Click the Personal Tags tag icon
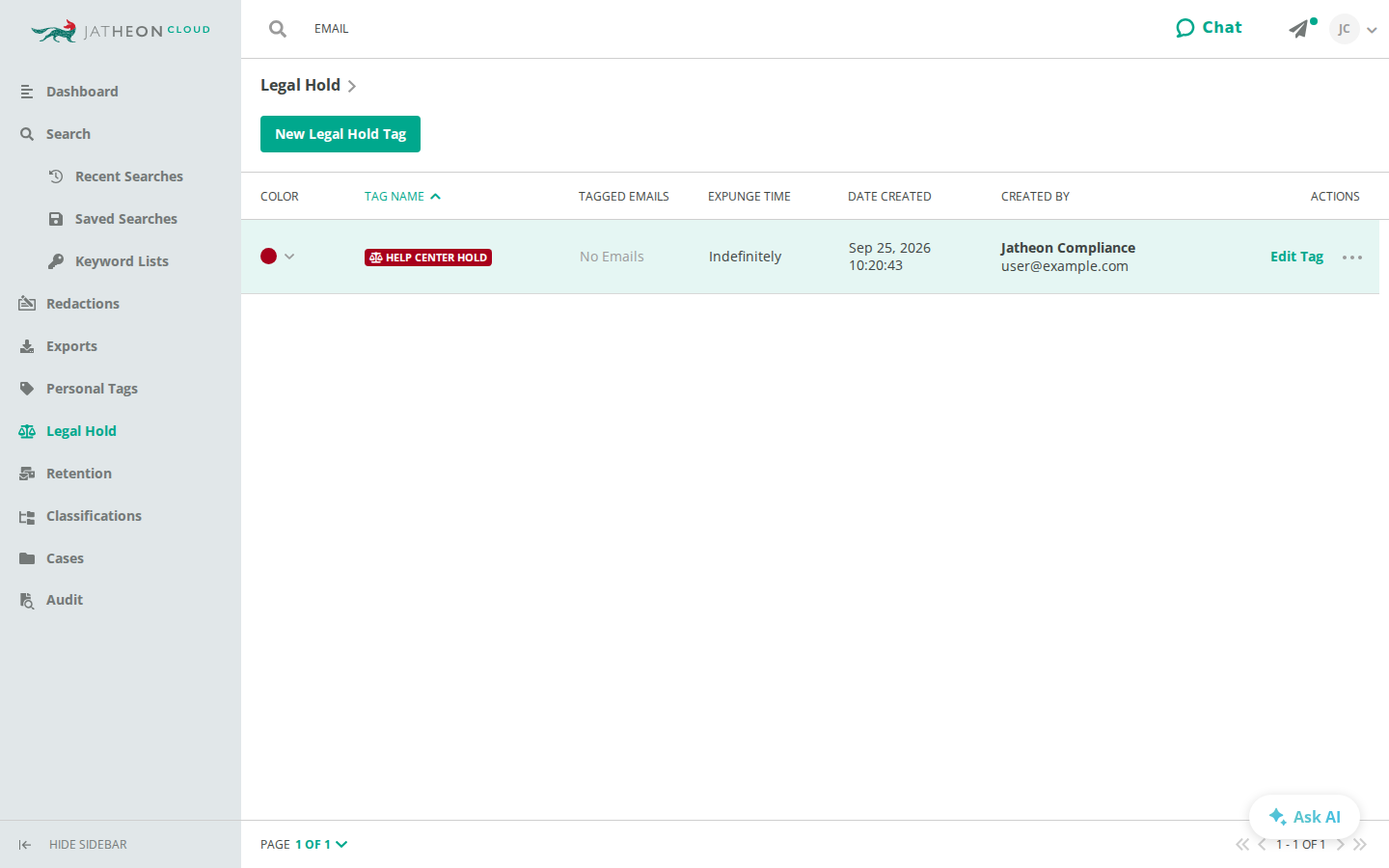Image resolution: width=1389 pixels, height=868 pixels. (27, 389)
